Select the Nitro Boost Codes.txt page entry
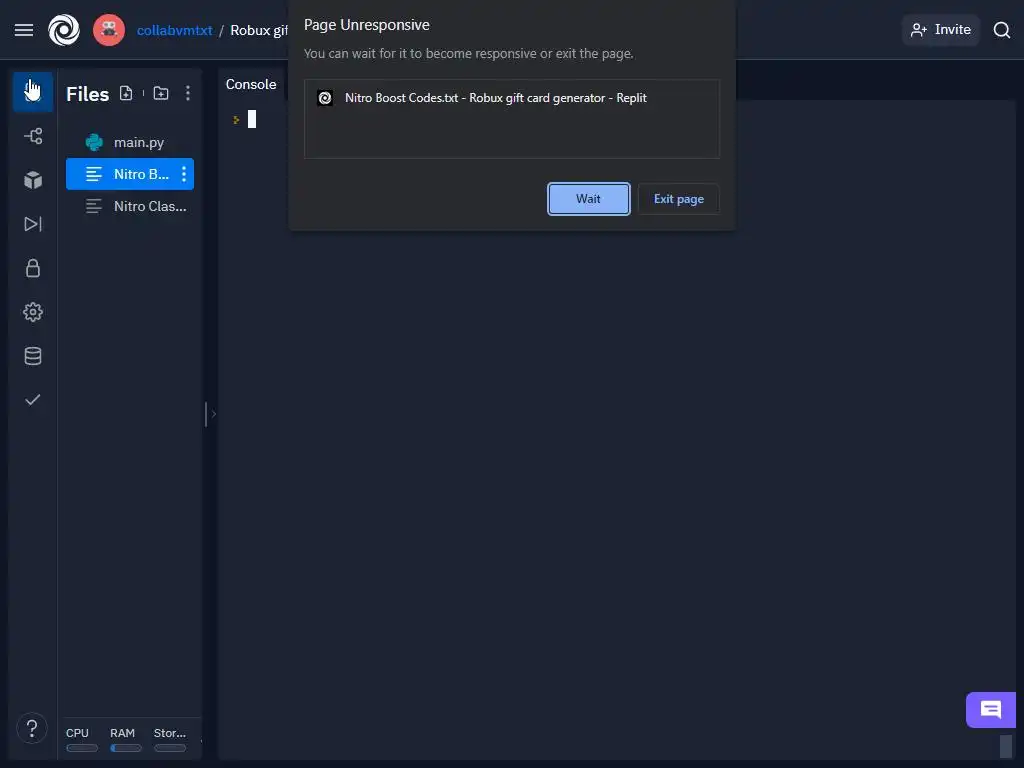1024x768 pixels. click(x=512, y=98)
